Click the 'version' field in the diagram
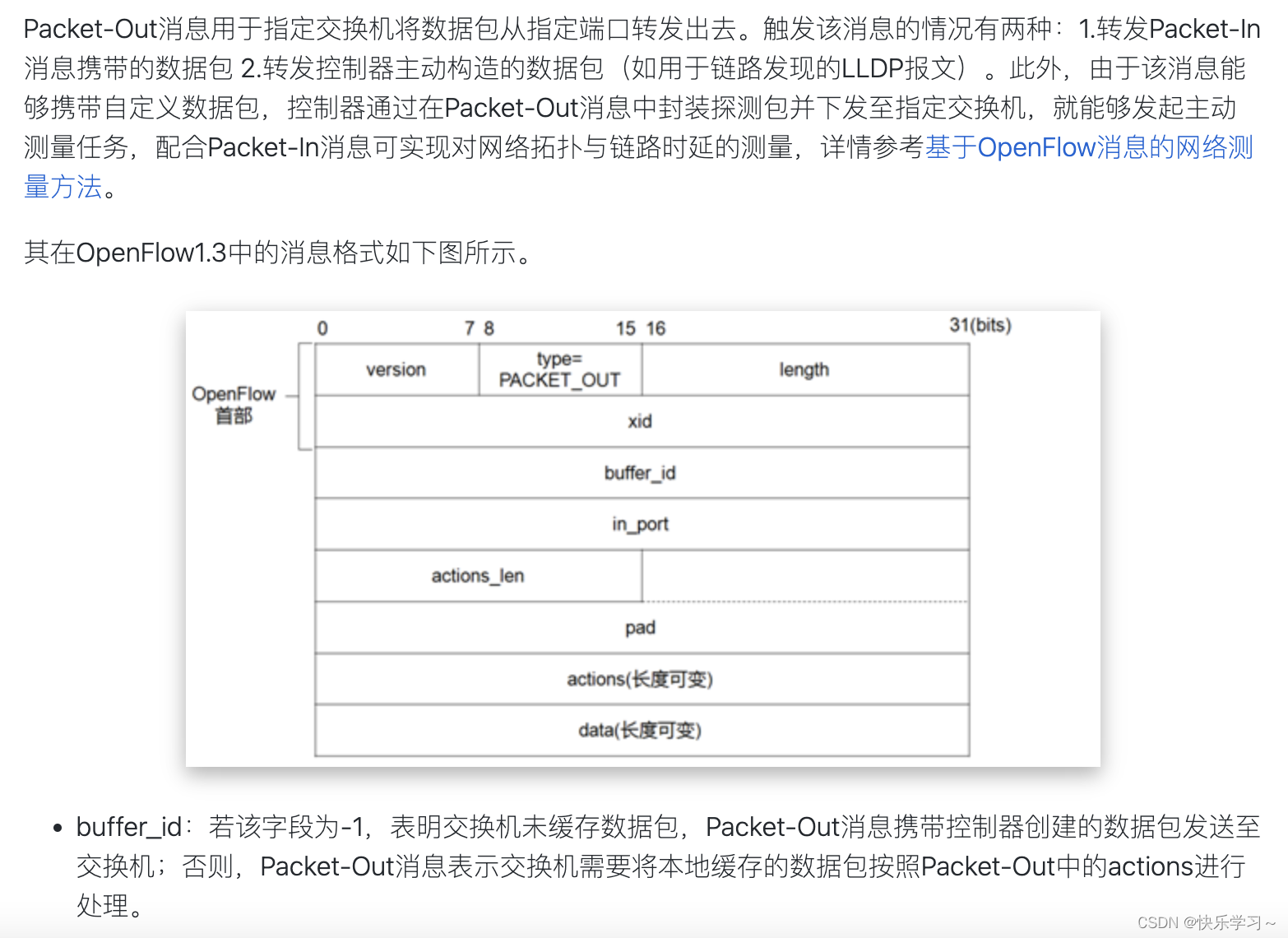The width and height of the screenshot is (1288, 938). point(396,370)
